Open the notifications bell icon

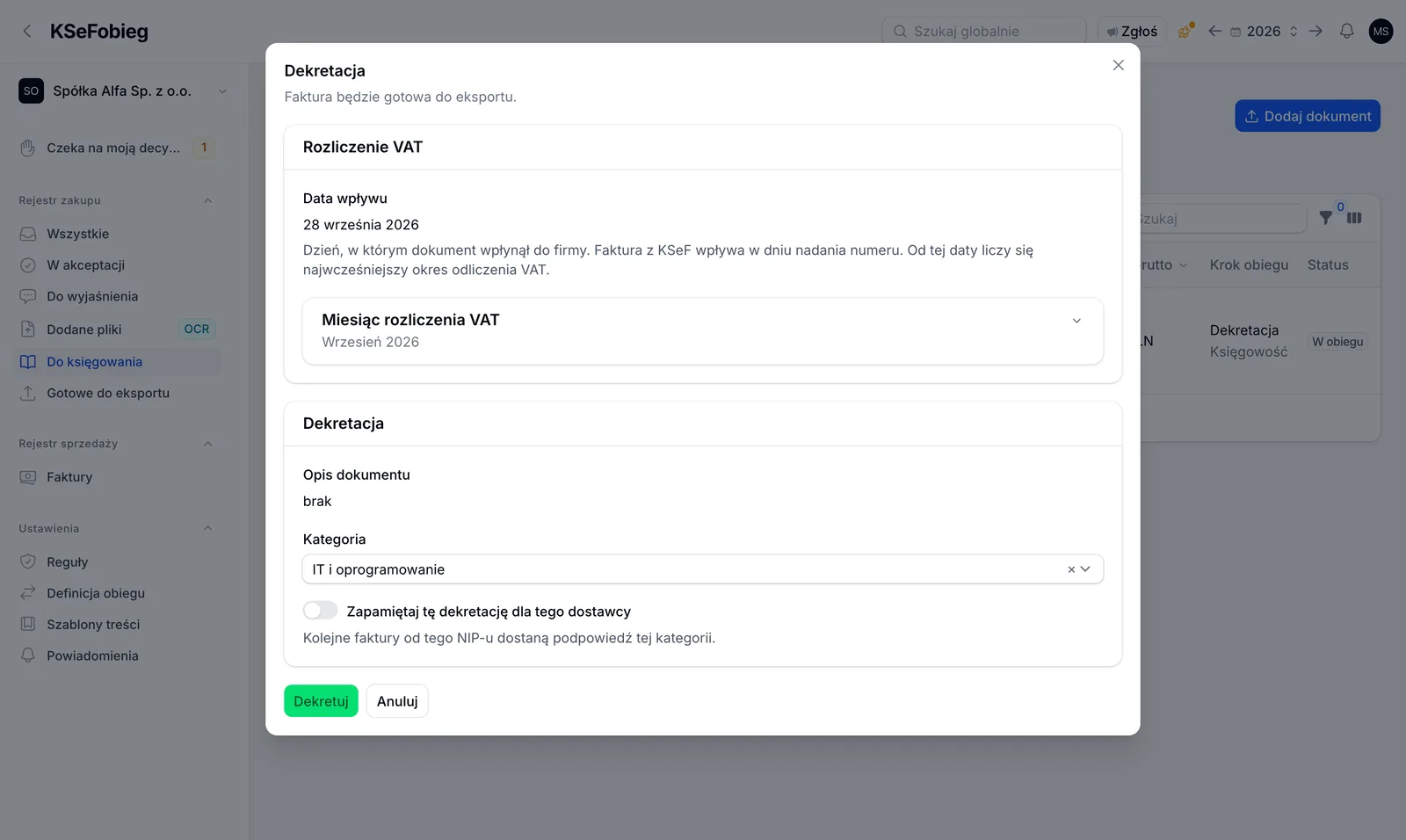tap(1346, 32)
